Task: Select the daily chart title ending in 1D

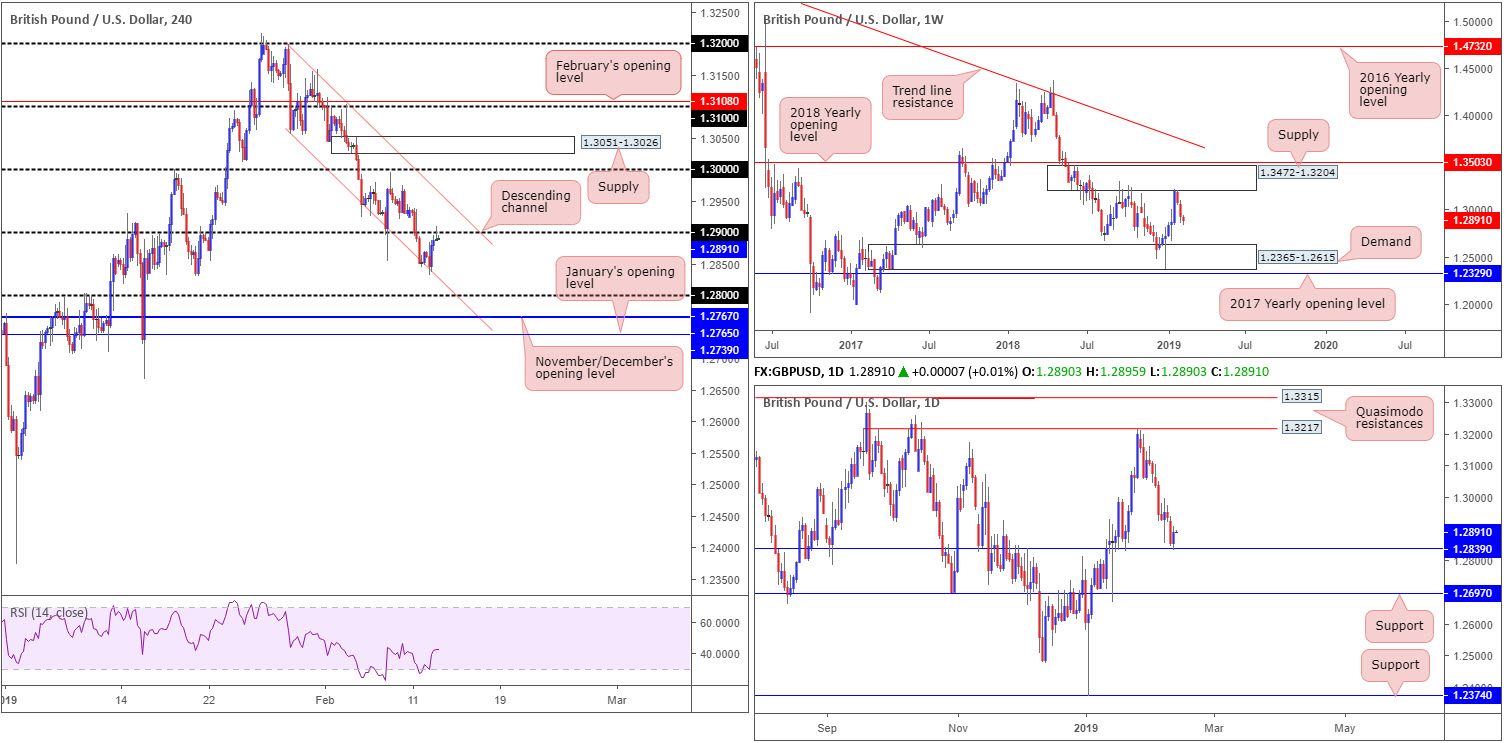Action: 853,402
